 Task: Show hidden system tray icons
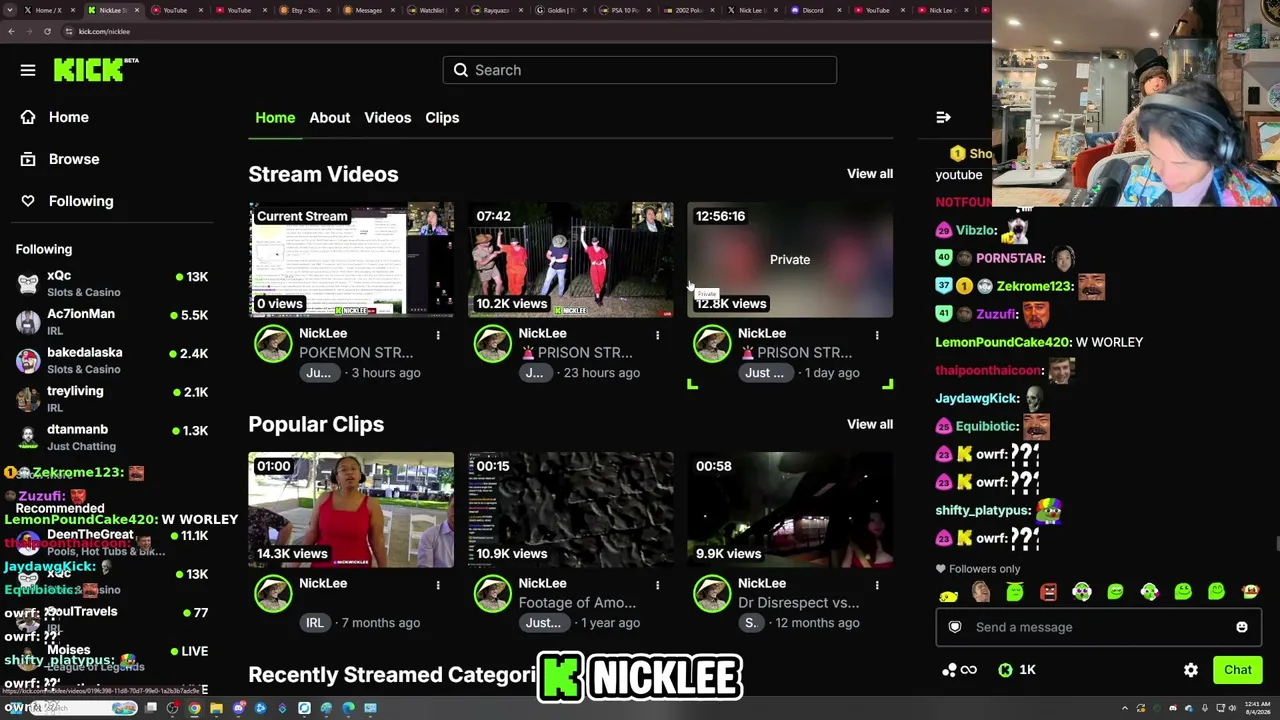coord(1125,708)
